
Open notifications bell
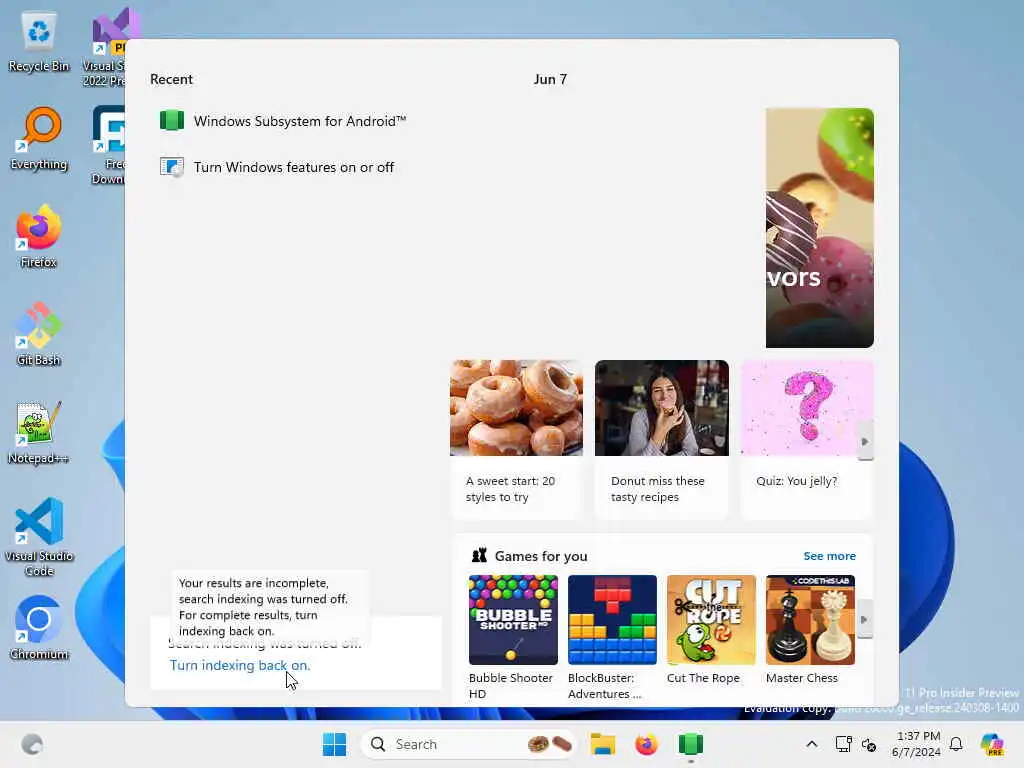956,744
